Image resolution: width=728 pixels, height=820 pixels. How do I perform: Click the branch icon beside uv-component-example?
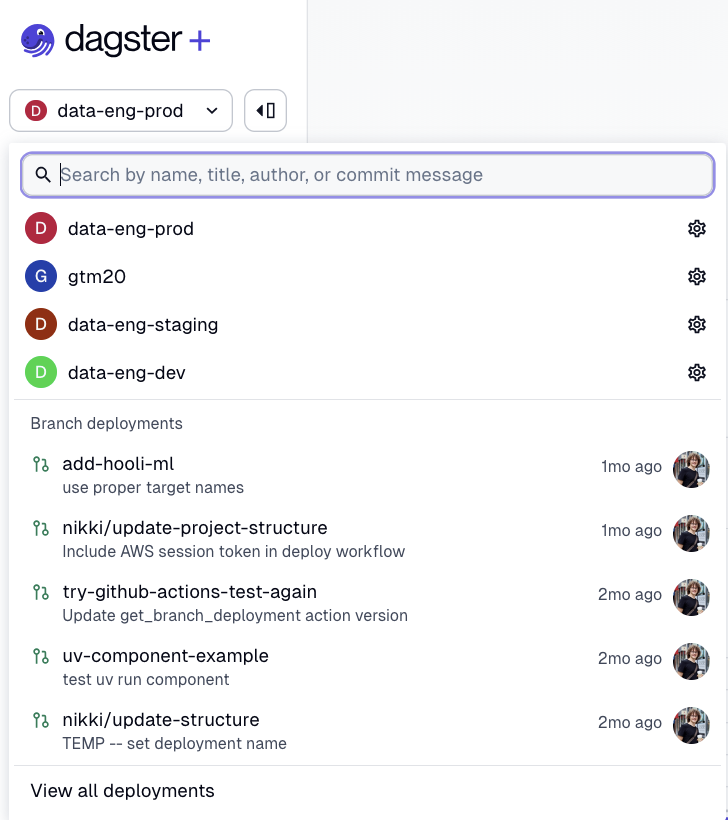point(41,656)
